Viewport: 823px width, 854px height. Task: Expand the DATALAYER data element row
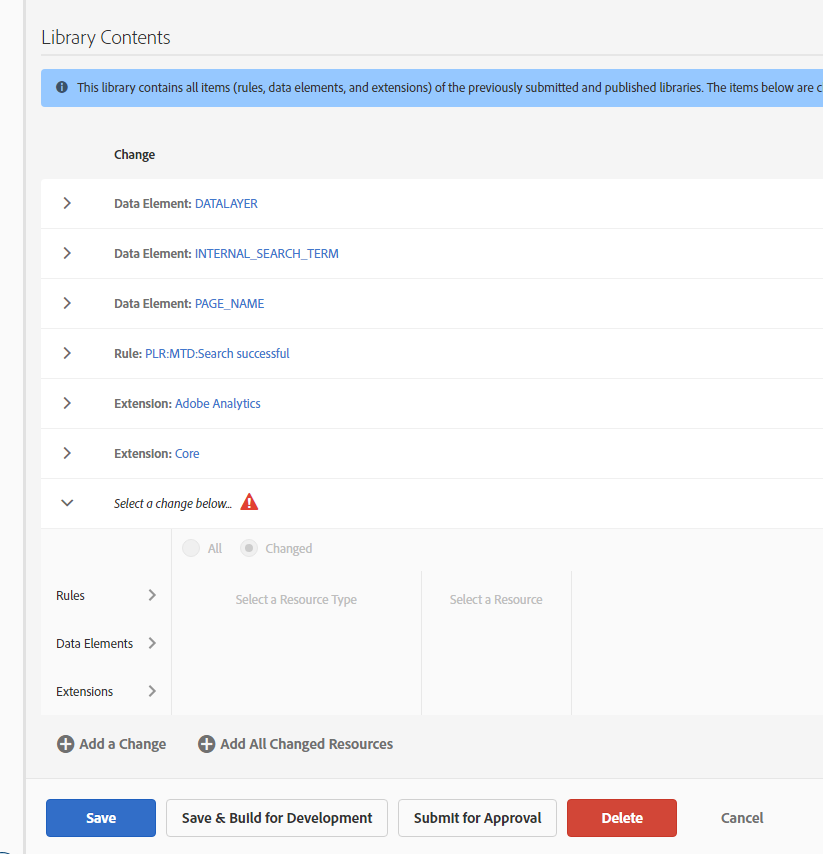point(67,203)
